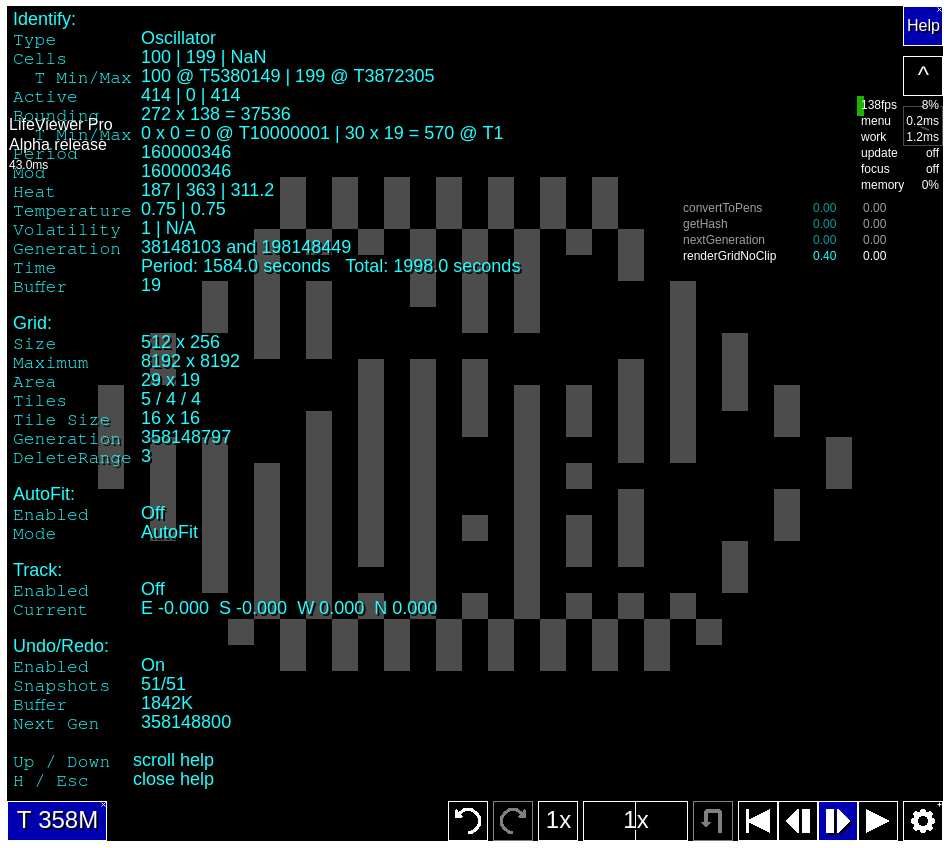948x848 pixels.
Task: Click the 1x step size control
Action: (558, 820)
